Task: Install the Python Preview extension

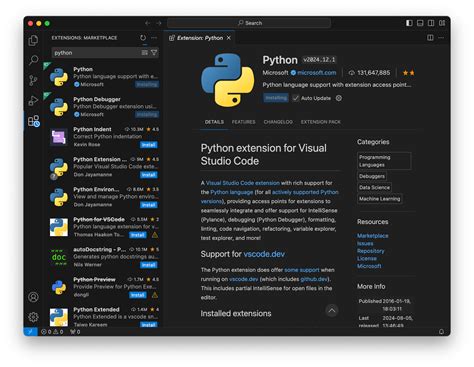Action: pos(138,295)
